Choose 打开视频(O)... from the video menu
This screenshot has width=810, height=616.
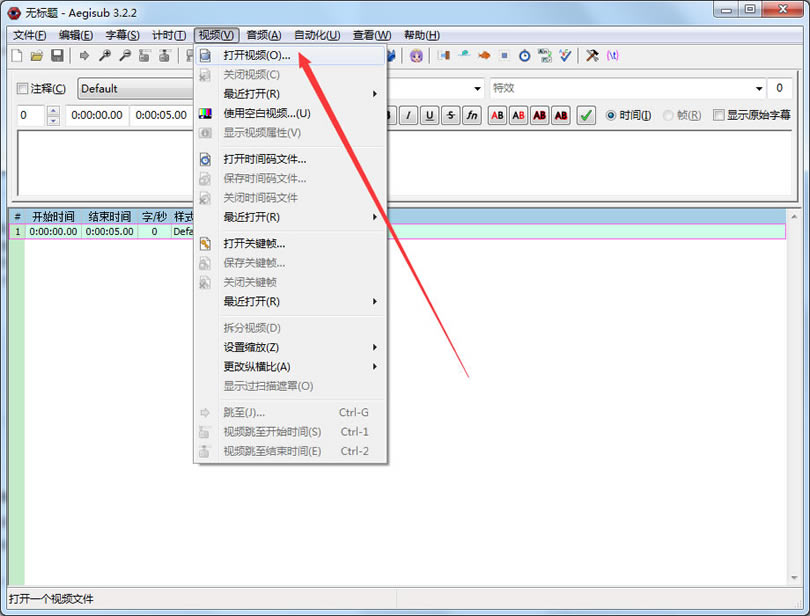(257, 55)
